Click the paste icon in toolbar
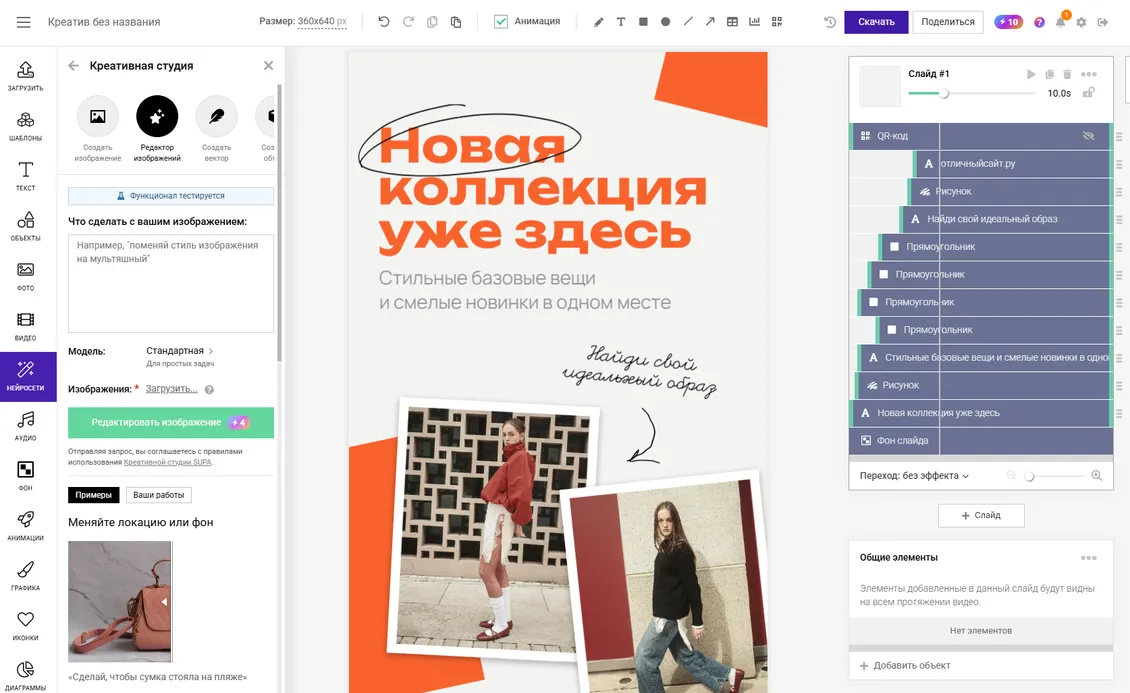 click(456, 22)
